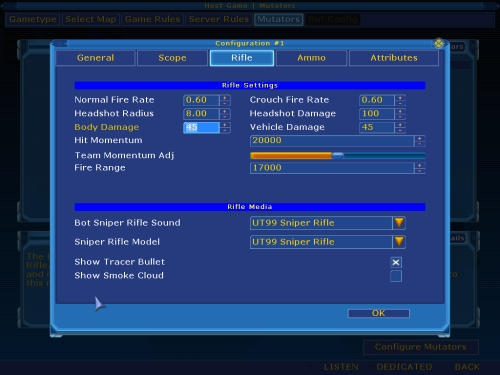This screenshot has width=500, height=375.
Task: Click the Team Momentum Adj label
Action: coord(124,156)
